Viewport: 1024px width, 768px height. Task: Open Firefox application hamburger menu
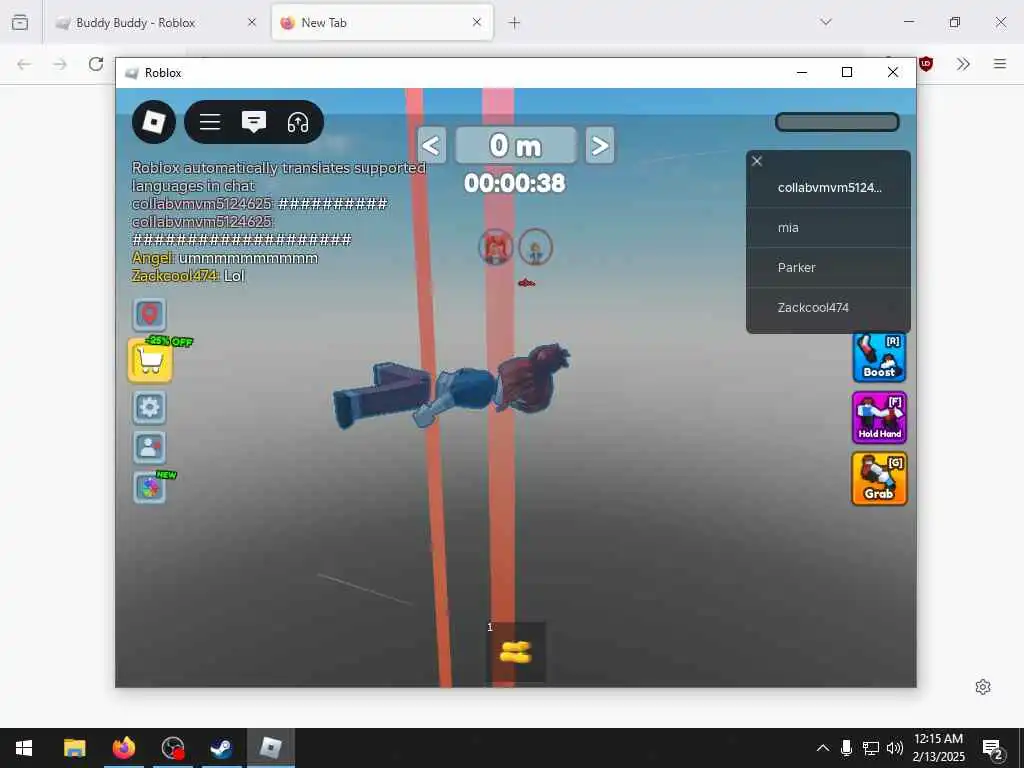(x=1000, y=64)
